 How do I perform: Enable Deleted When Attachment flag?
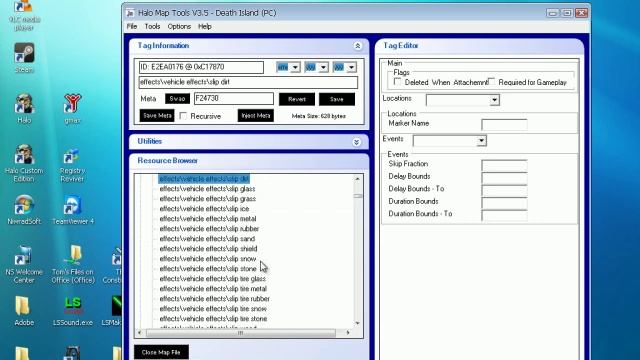pos(397,82)
